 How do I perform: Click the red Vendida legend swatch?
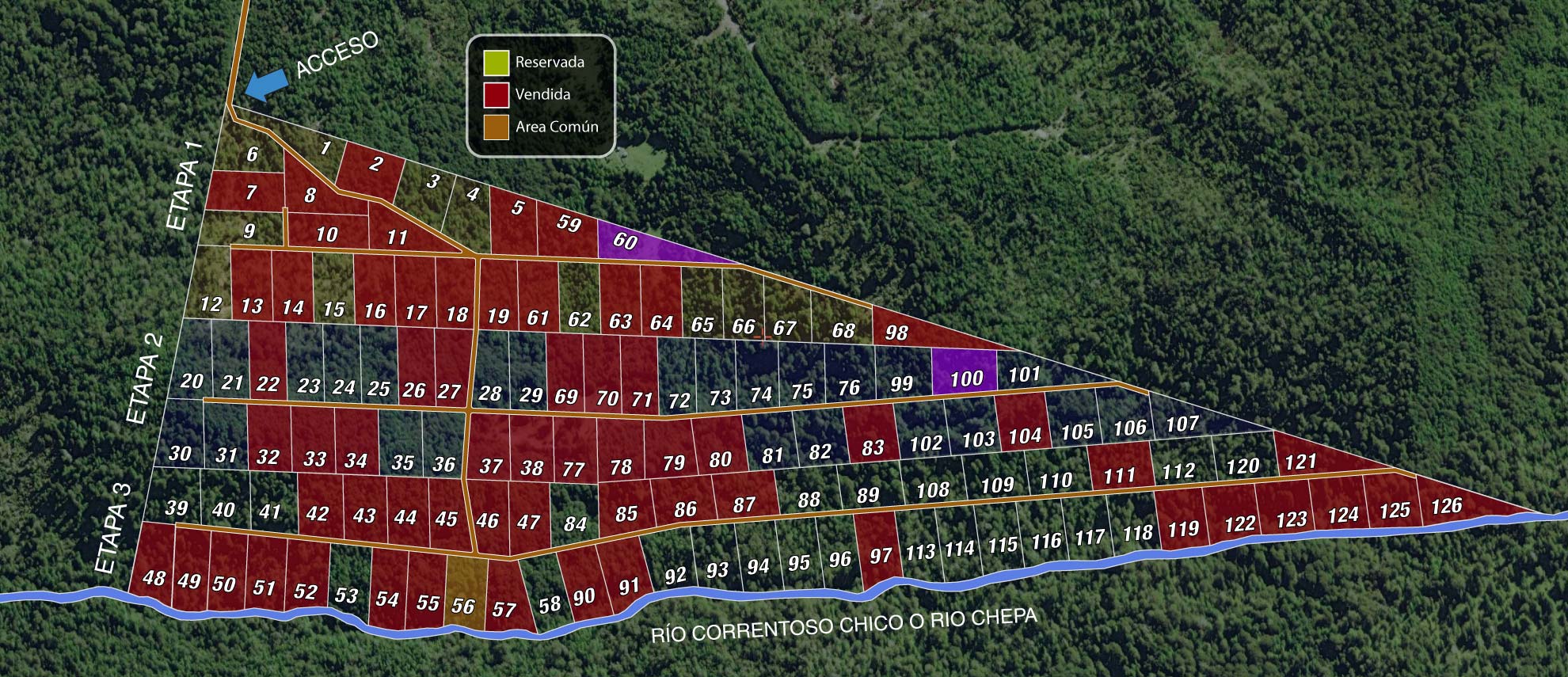pos(497,94)
